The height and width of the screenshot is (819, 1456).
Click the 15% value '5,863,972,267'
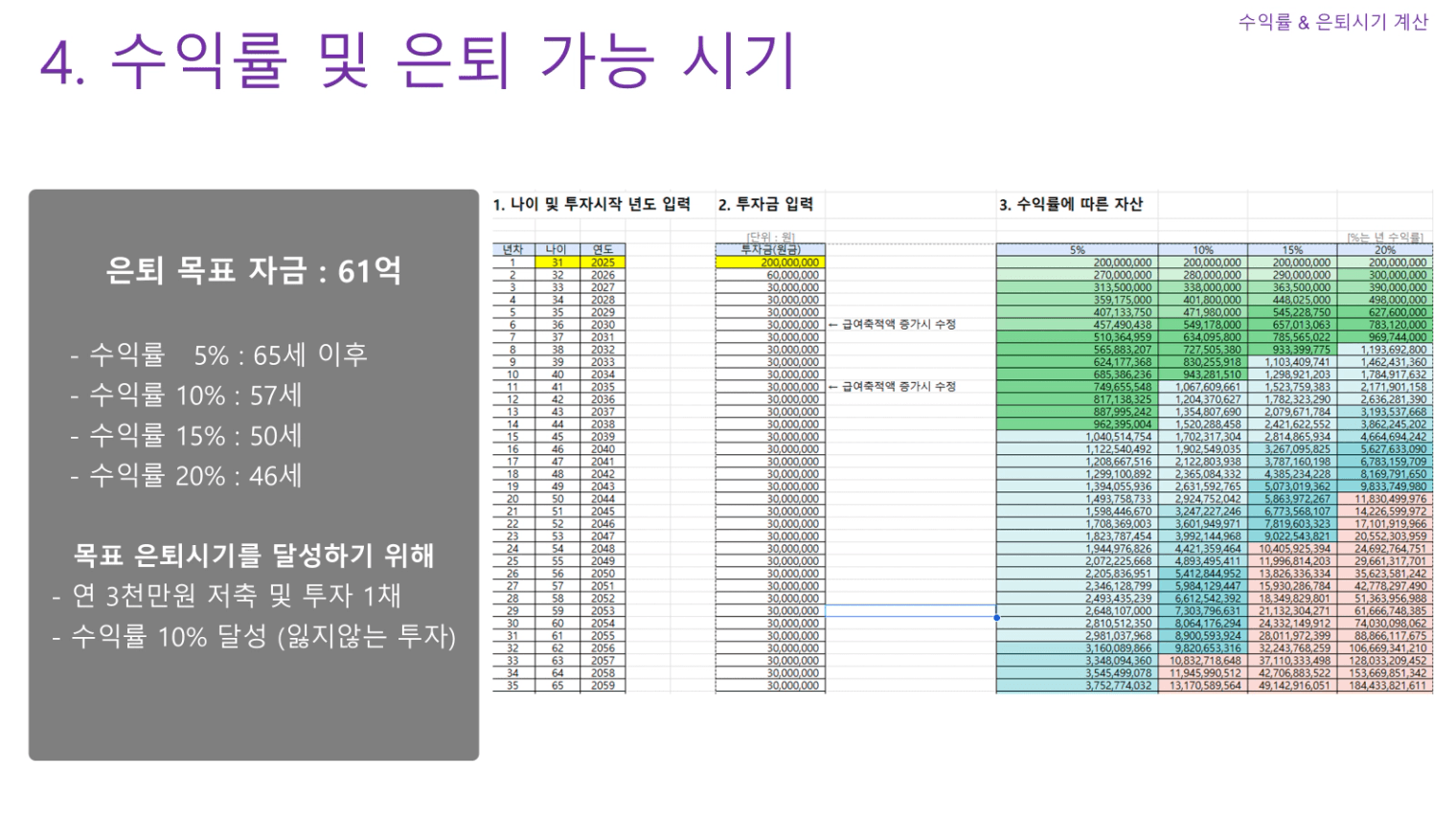coord(1292,499)
